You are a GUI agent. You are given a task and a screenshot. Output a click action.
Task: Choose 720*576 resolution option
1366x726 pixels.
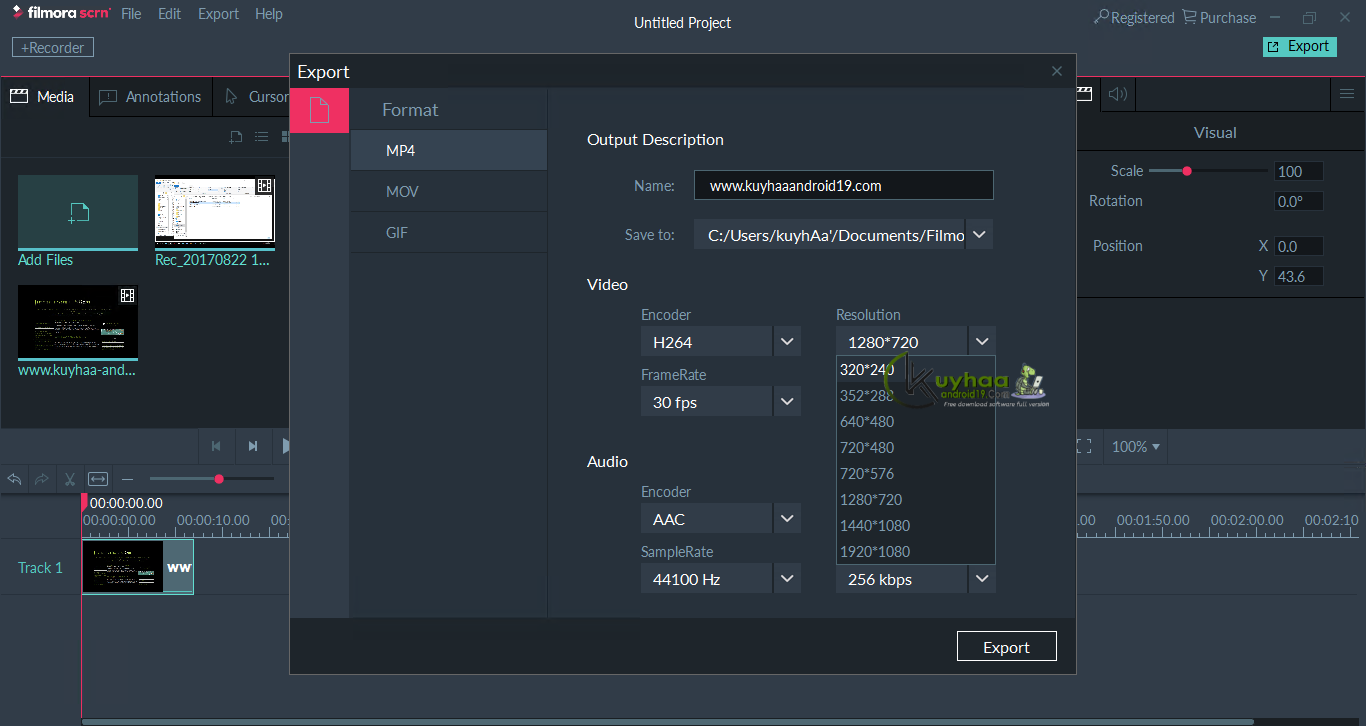916,473
